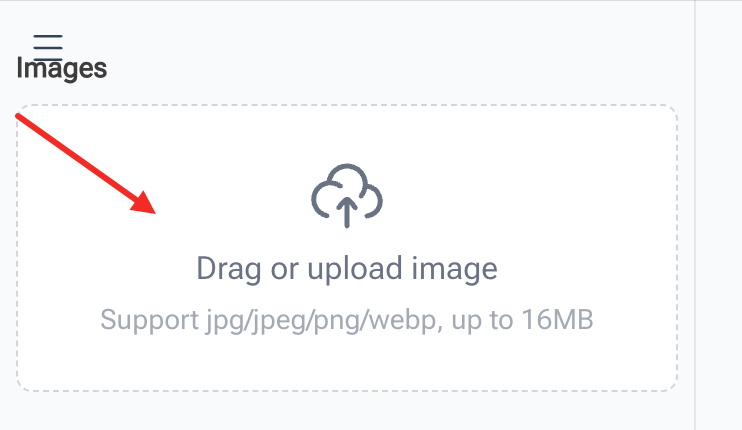This screenshot has height=430, width=742.
Task: Click the word "image" in upload prompt
Action: (x=455, y=270)
